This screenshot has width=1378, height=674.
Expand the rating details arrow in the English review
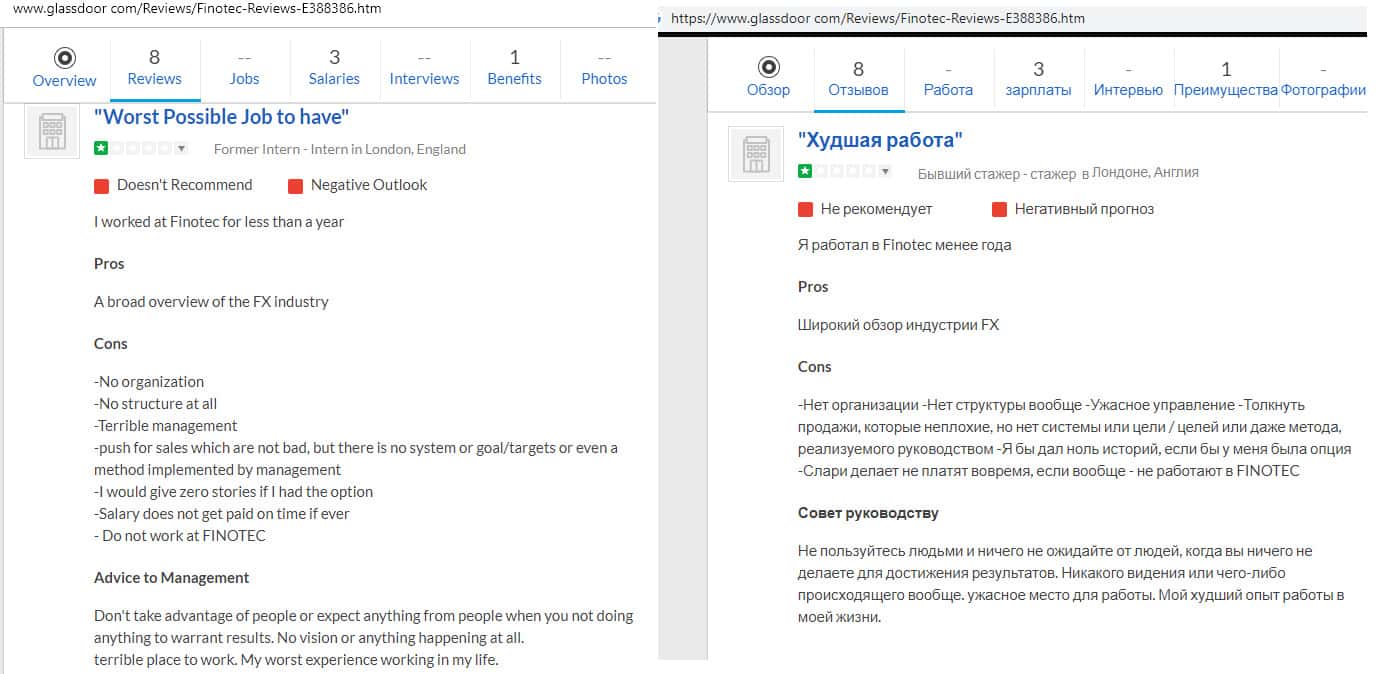(x=181, y=148)
